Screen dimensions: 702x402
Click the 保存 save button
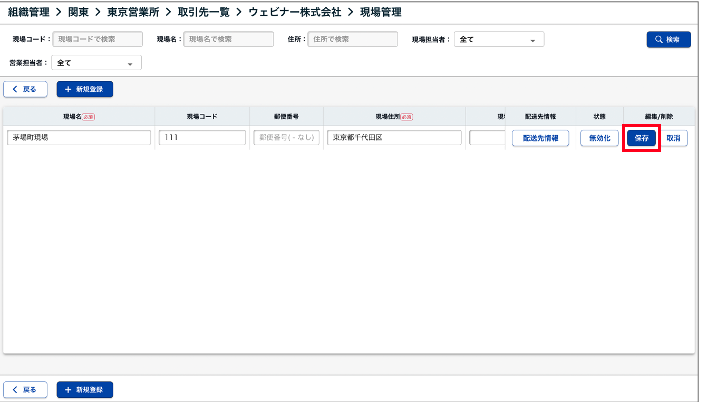642,138
